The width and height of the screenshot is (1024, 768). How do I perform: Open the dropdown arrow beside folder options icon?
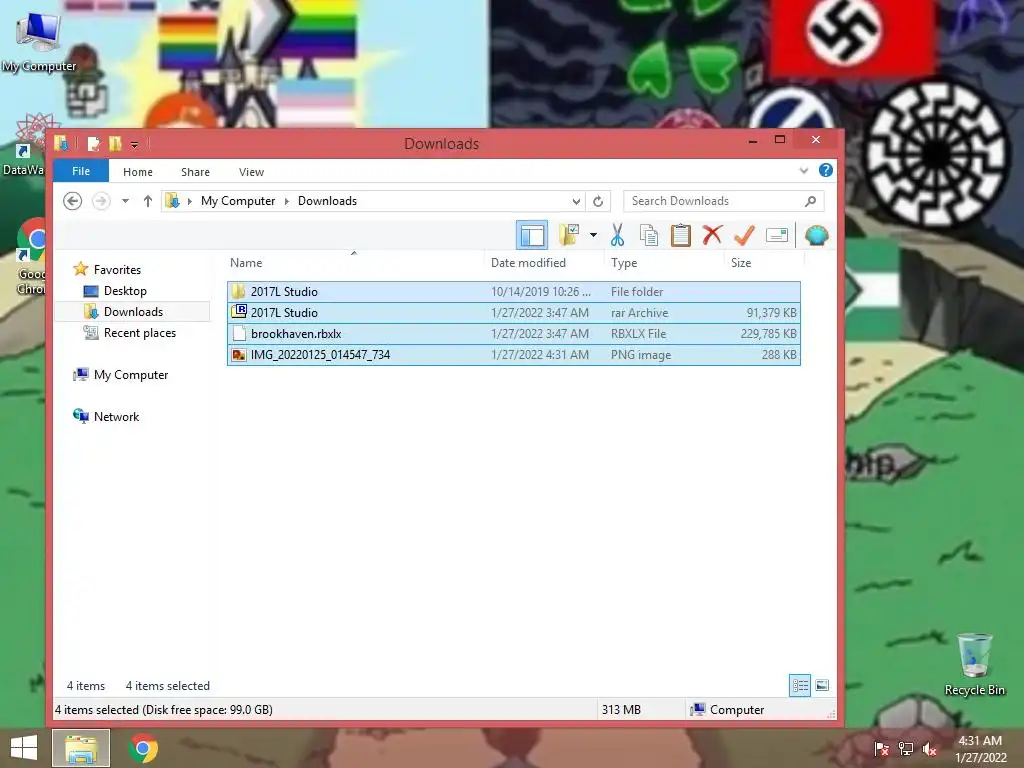point(593,235)
